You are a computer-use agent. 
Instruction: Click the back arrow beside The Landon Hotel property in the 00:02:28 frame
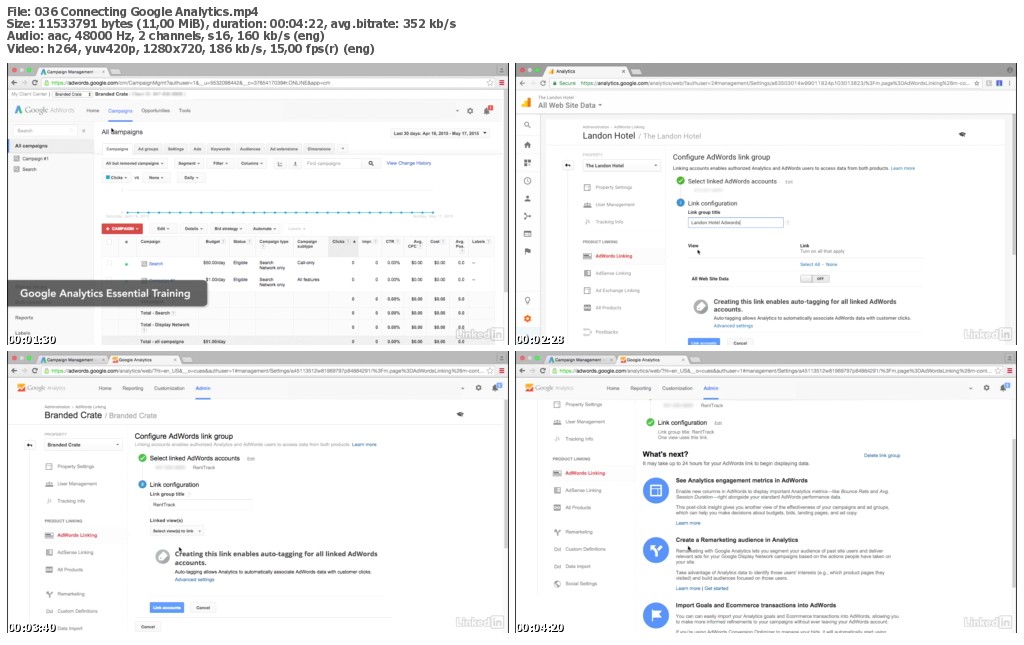[568, 166]
